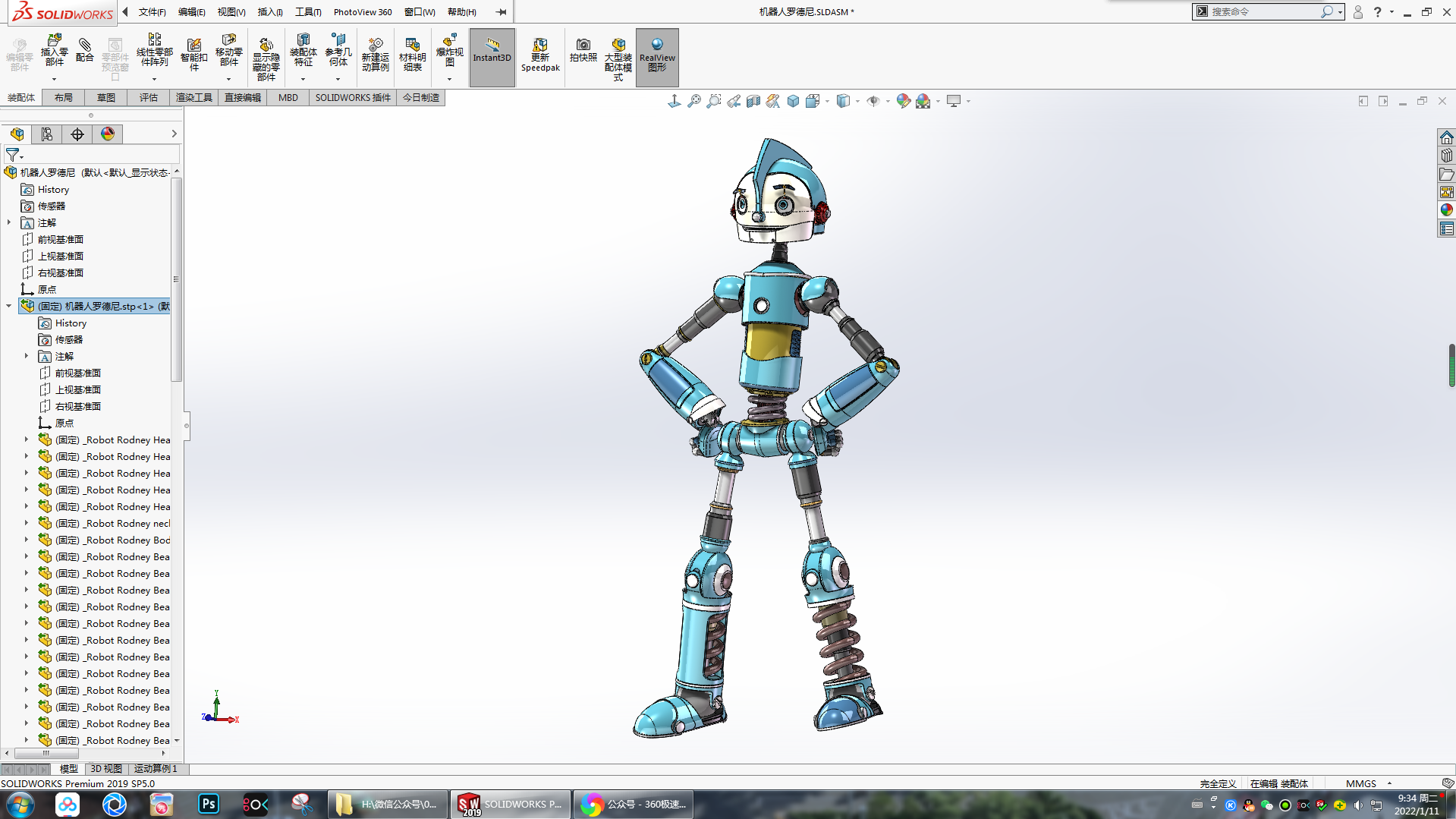This screenshot has height=819, width=1456.
Task: Open Hide/Show Items dropdown arrow
Action: click(888, 101)
